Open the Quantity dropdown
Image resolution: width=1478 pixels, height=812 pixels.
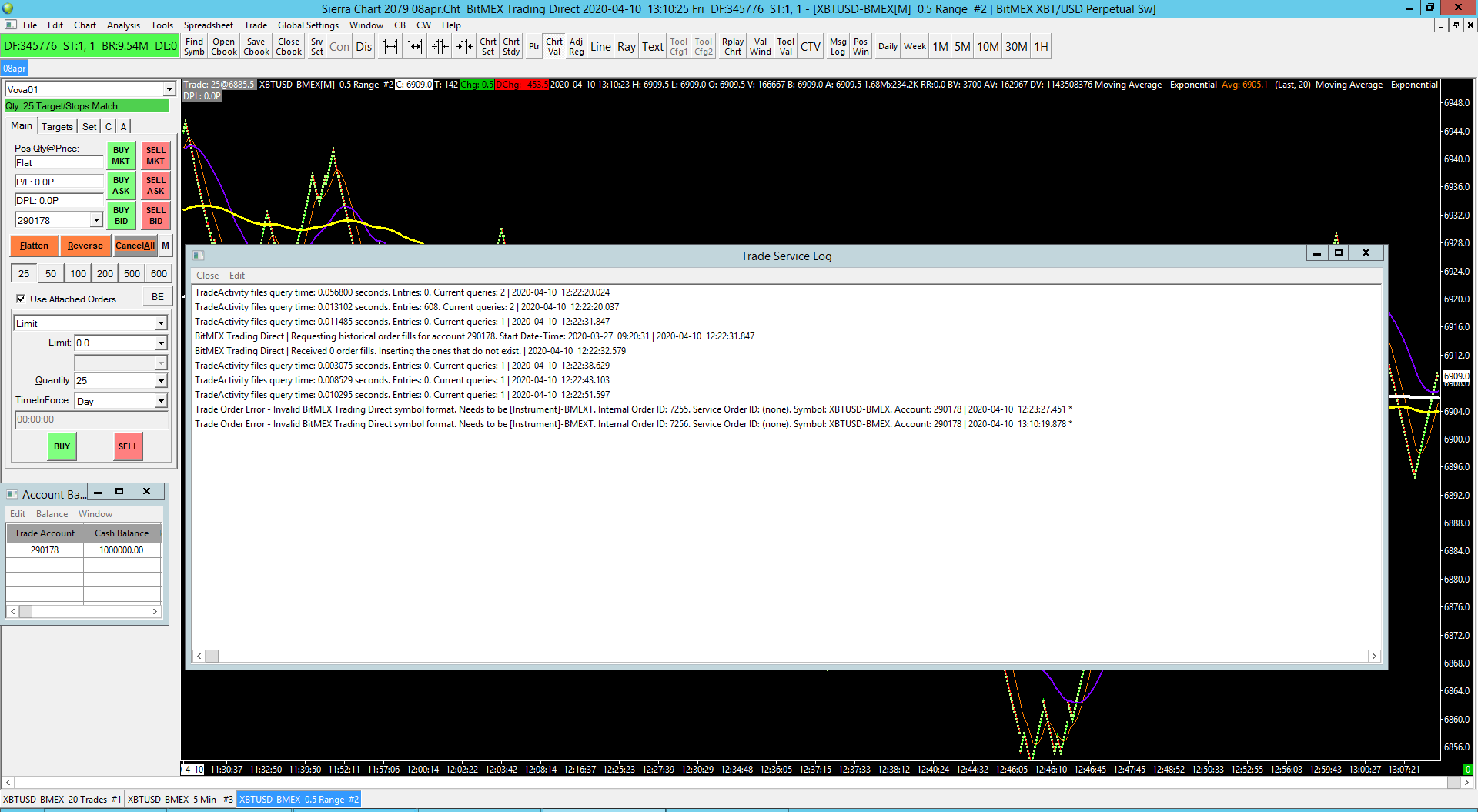[x=161, y=381]
